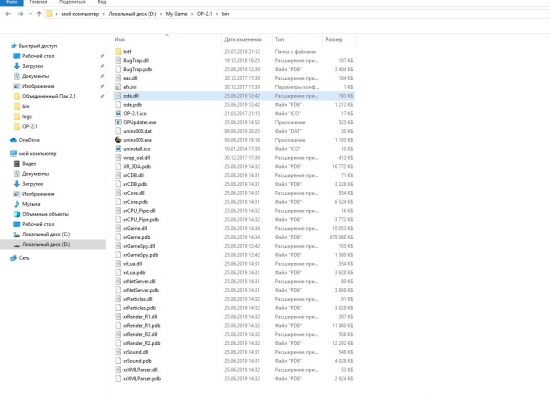
Task: Open pinned Изображения in quick access
Action: (x=38, y=86)
